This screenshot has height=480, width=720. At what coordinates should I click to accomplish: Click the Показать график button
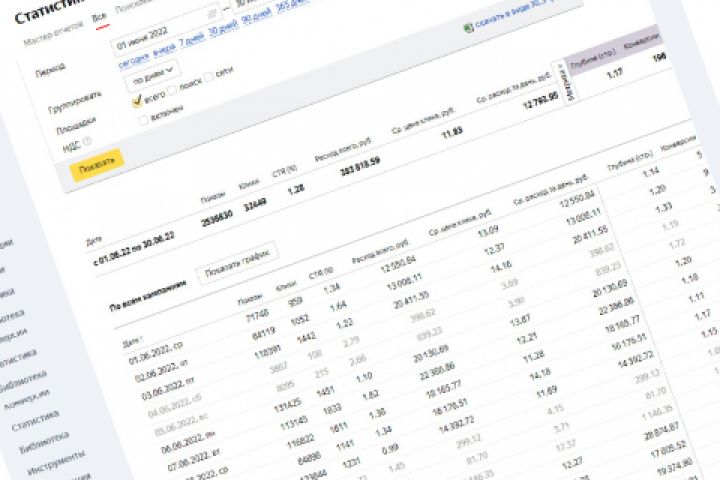(237, 265)
